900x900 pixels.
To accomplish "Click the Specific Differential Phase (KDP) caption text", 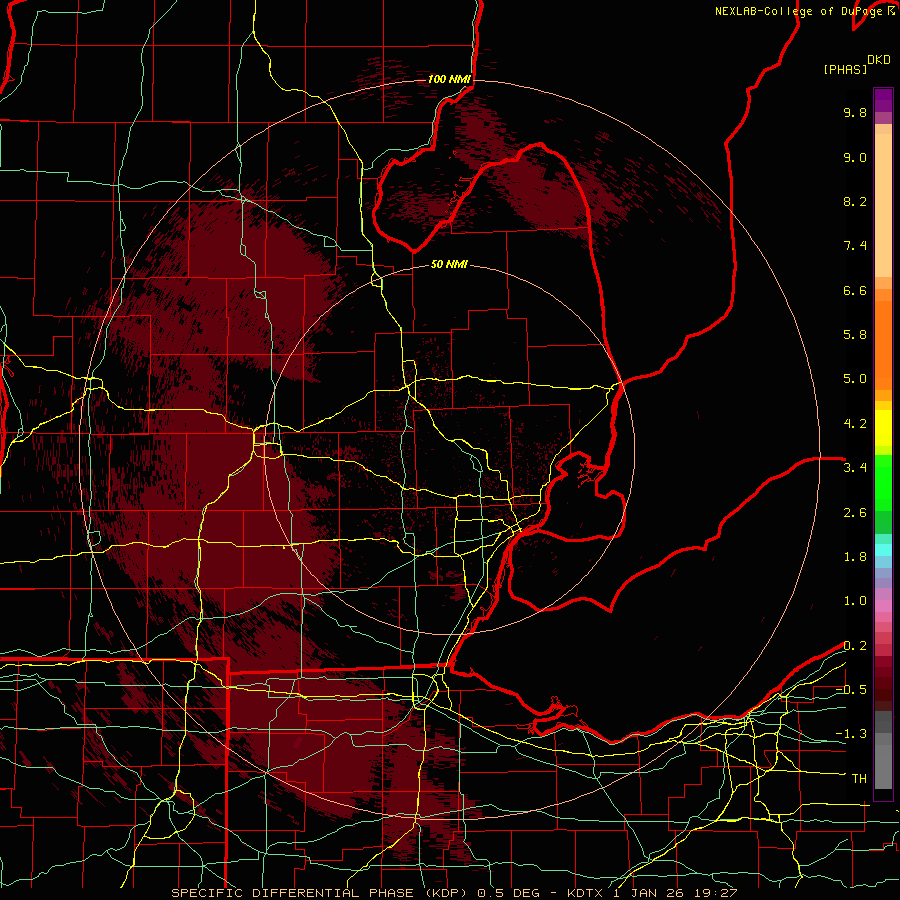I will coord(319,893).
